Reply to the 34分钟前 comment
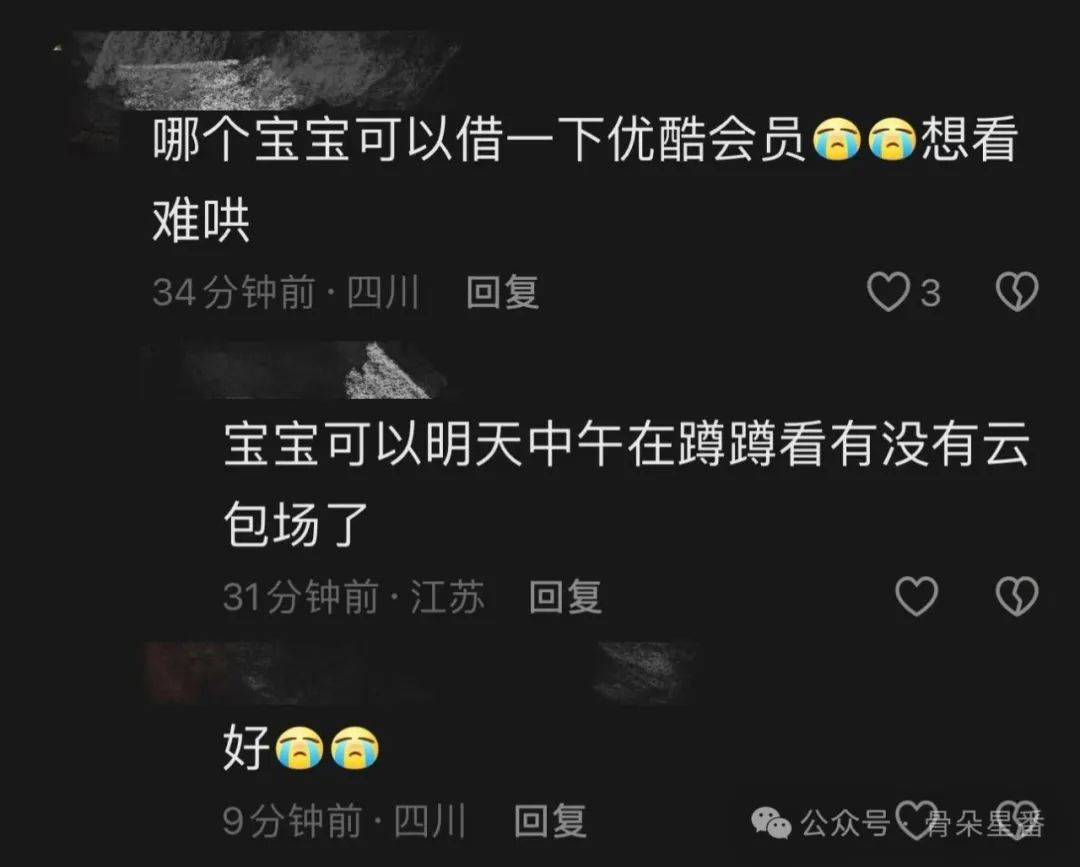This screenshot has height=867, width=1080. tap(502, 293)
